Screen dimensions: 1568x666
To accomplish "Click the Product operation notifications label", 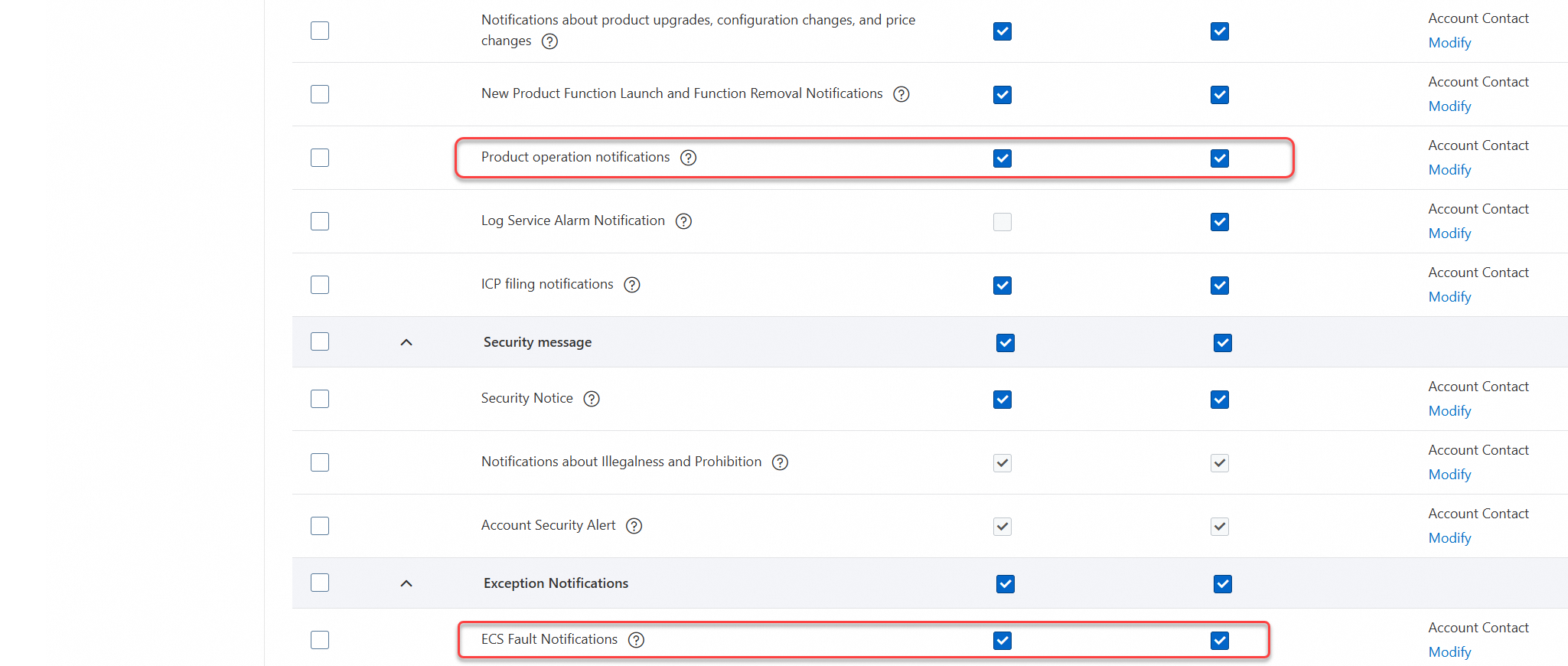I will click(575, 157).
